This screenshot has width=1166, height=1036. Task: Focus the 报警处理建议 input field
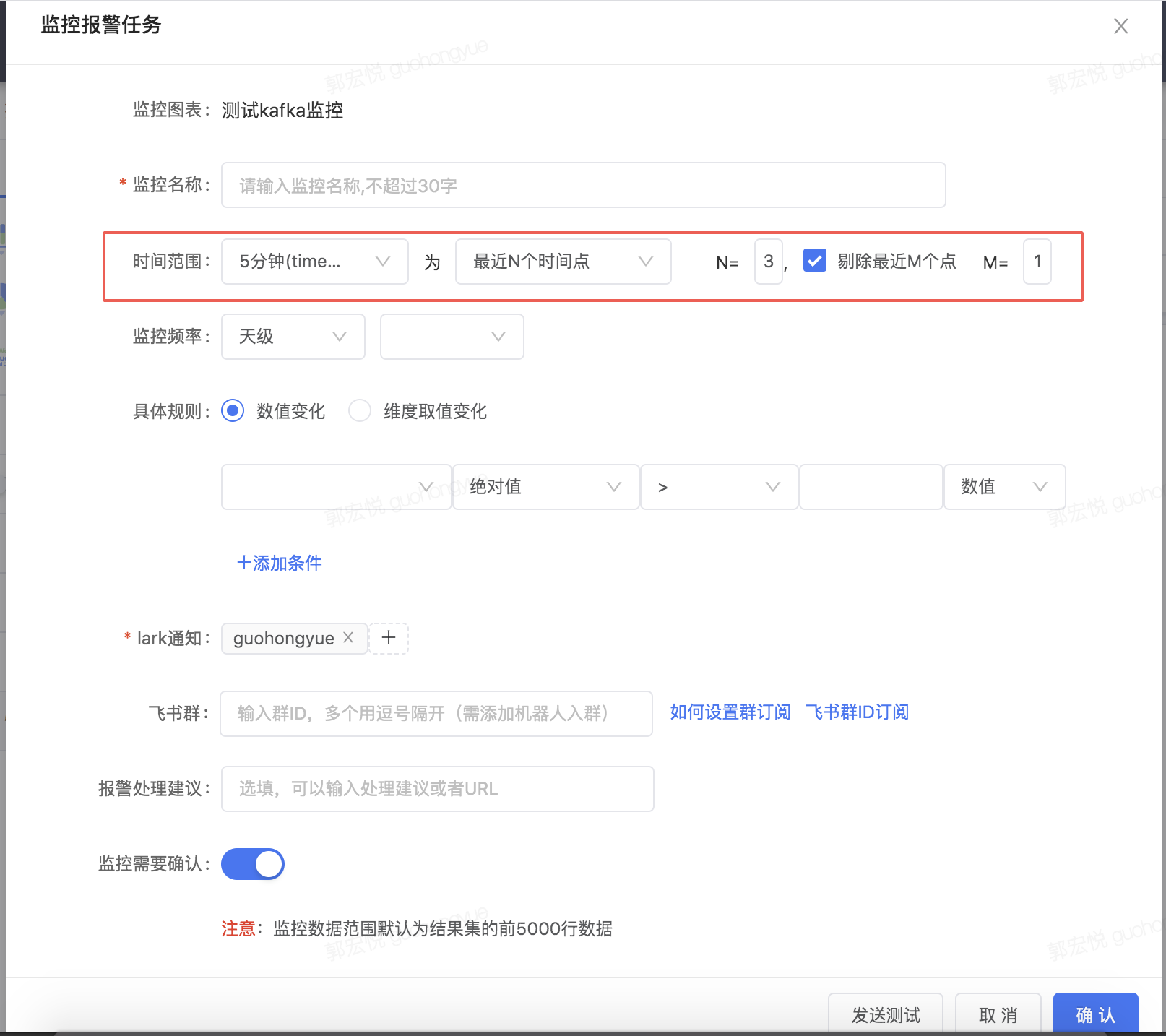click(x=438, y=789)
